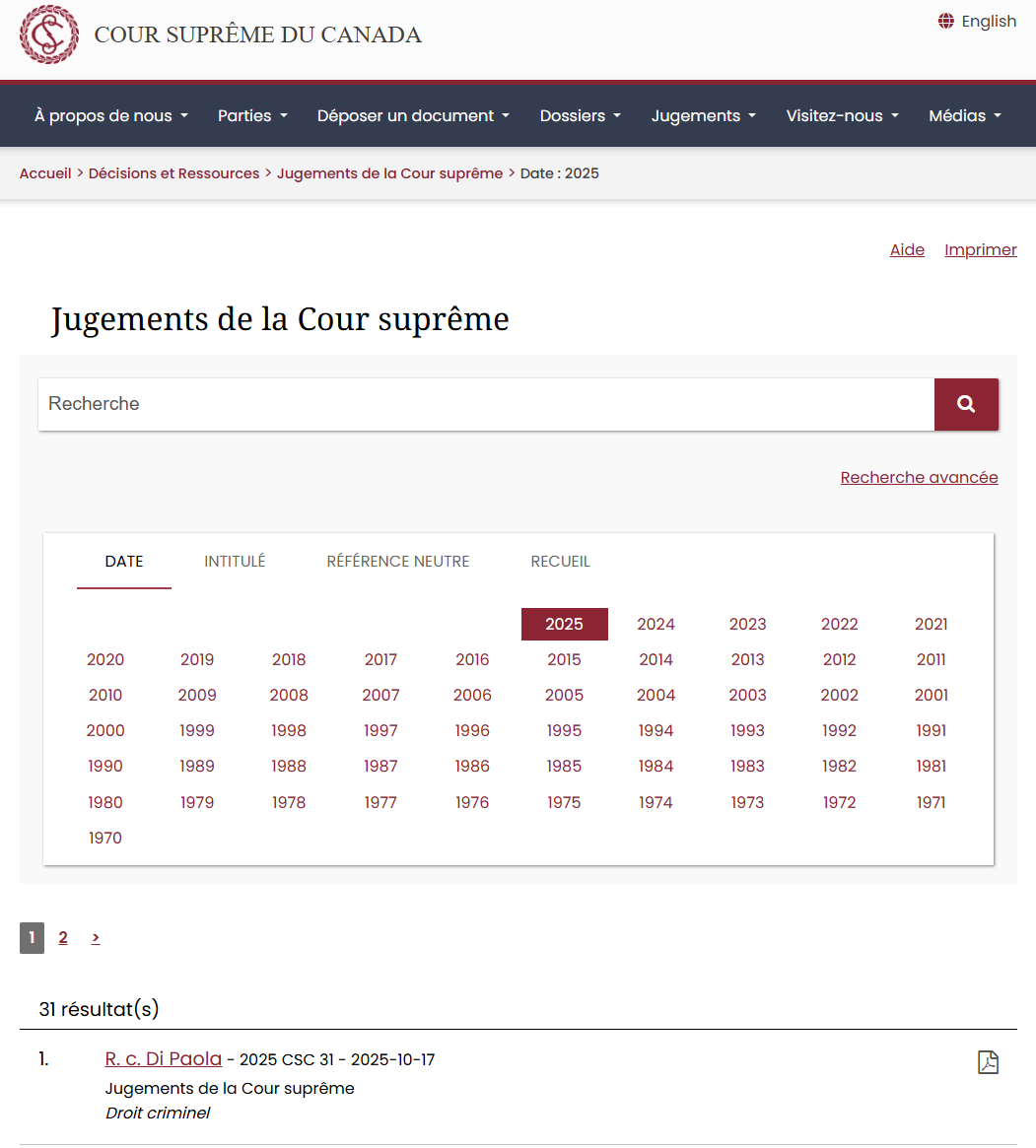
Task: Expand the Déposer un document menu
Action: 413,115
